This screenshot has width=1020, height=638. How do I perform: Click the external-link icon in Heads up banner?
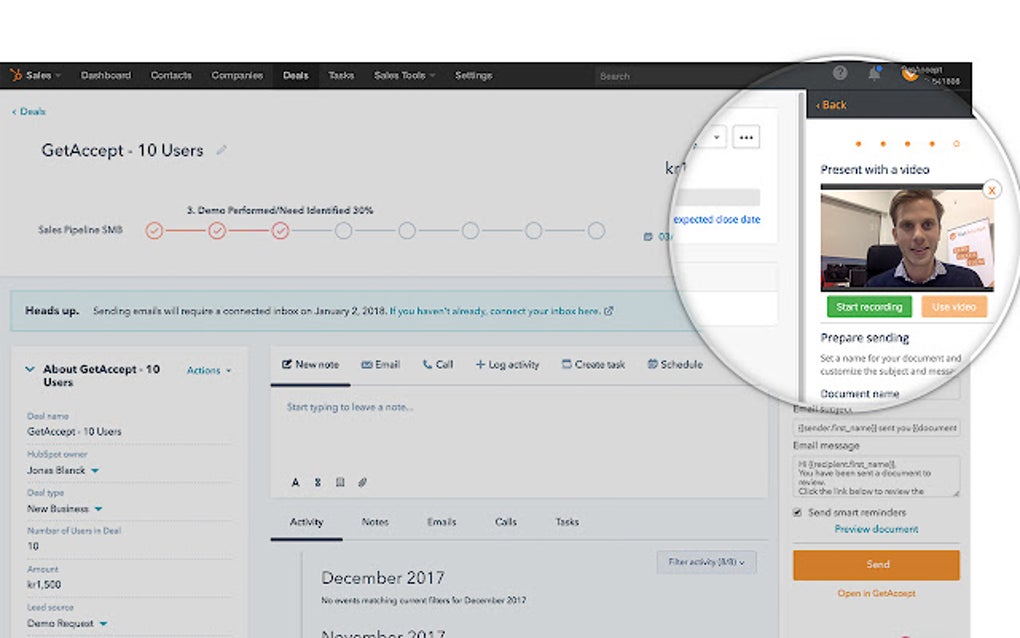(608, 311)
